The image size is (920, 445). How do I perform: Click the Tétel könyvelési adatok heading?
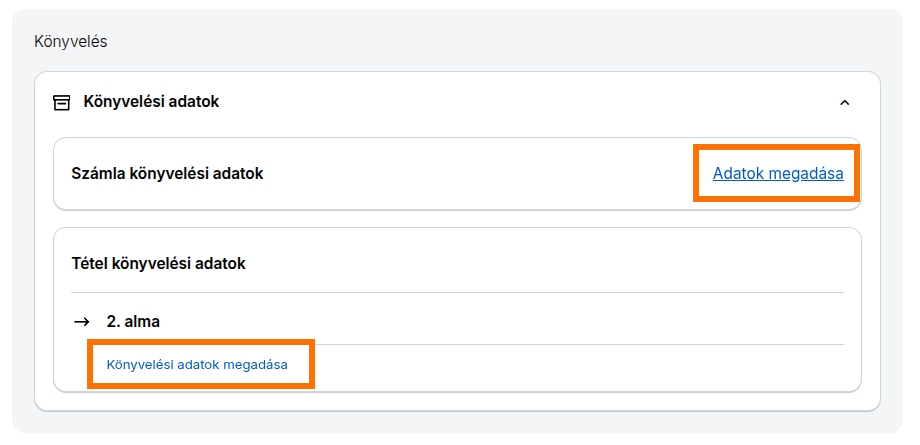pyautogui.click(x=158, y=264)
